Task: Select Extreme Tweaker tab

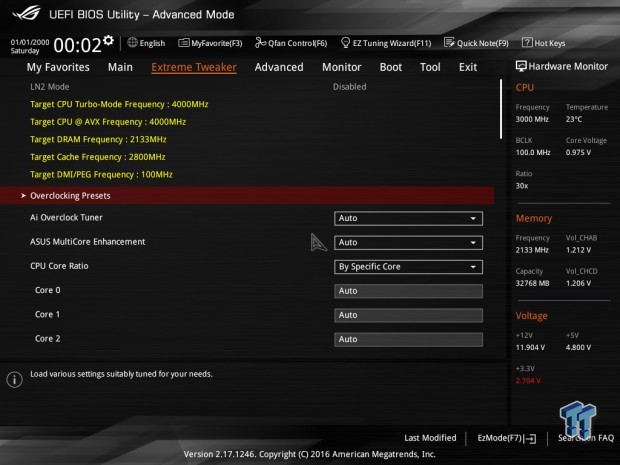Action: [x=194, y=67]
